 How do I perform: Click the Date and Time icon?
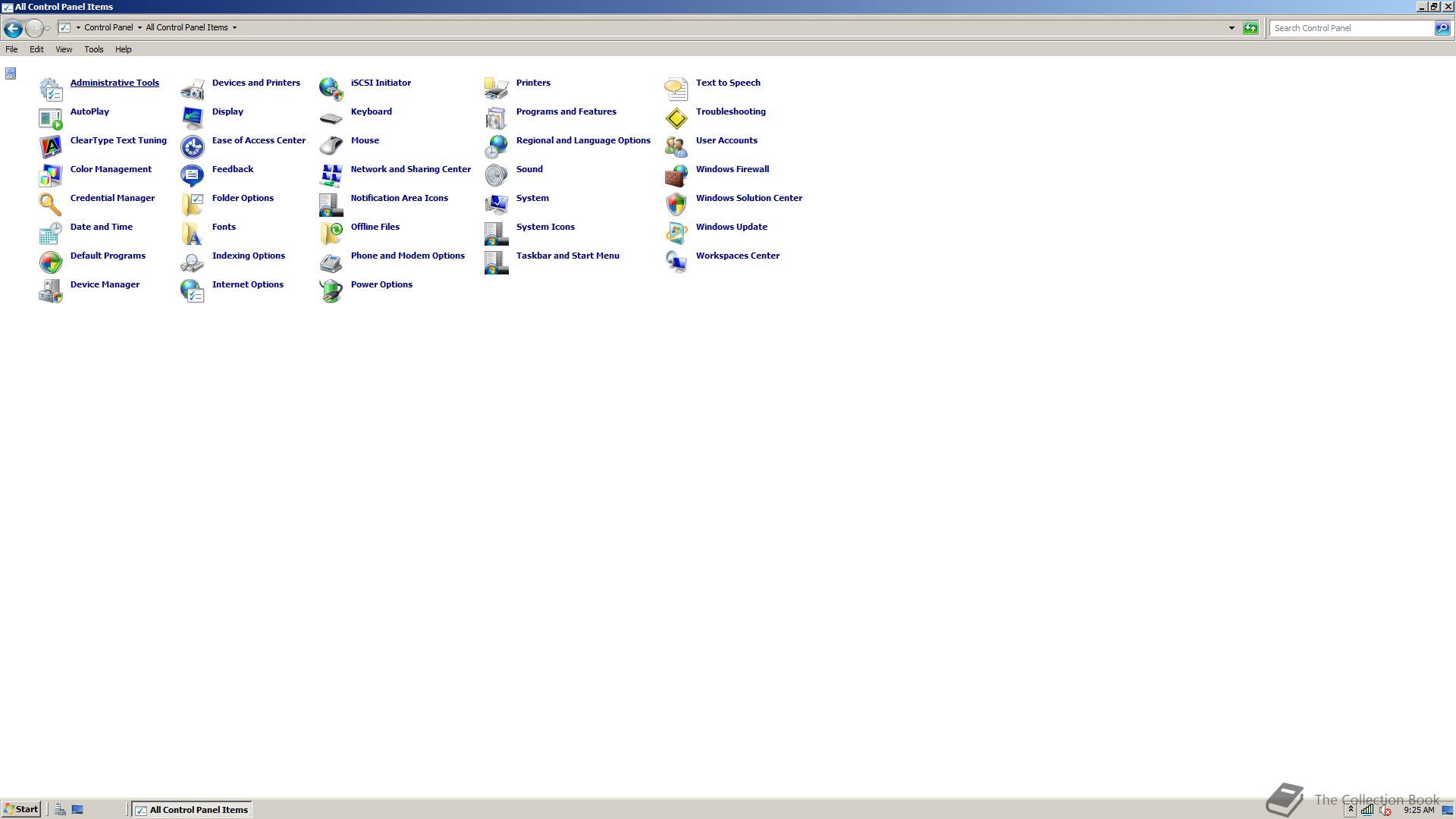[51, 234]
